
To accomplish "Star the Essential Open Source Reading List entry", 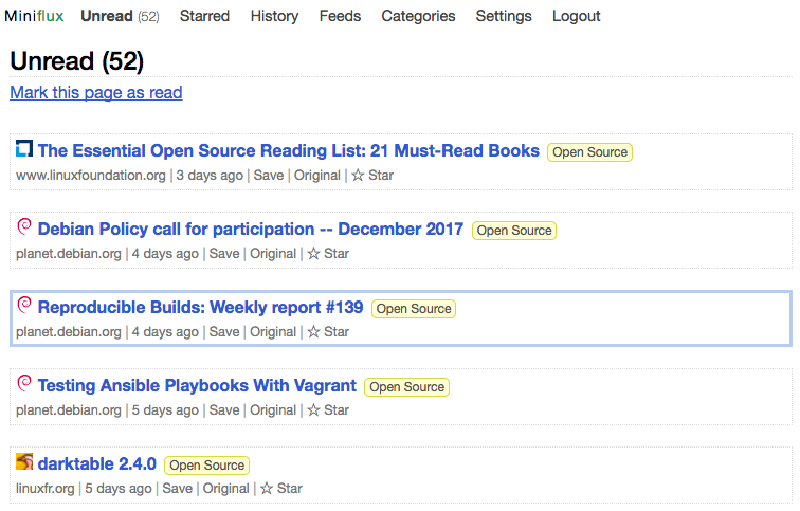I will coord(372,175).
